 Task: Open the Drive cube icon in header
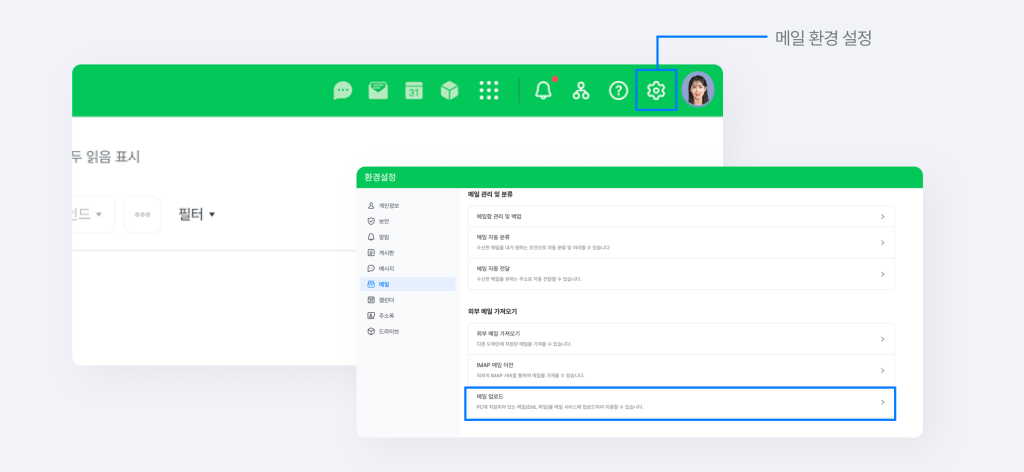click(450, 90)
